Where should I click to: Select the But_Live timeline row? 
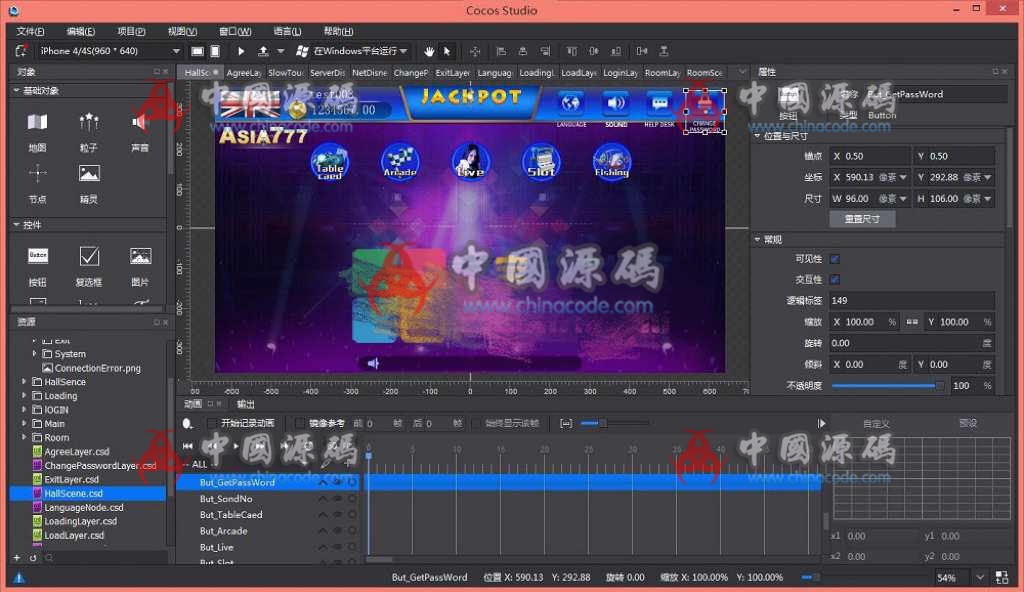216,548
